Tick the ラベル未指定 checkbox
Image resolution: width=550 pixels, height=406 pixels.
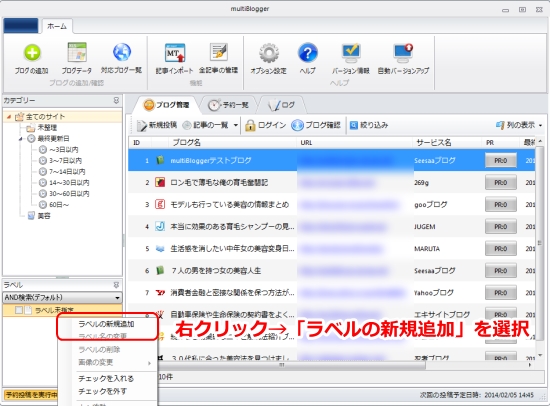pyautogui.click(x=19, y=310)
